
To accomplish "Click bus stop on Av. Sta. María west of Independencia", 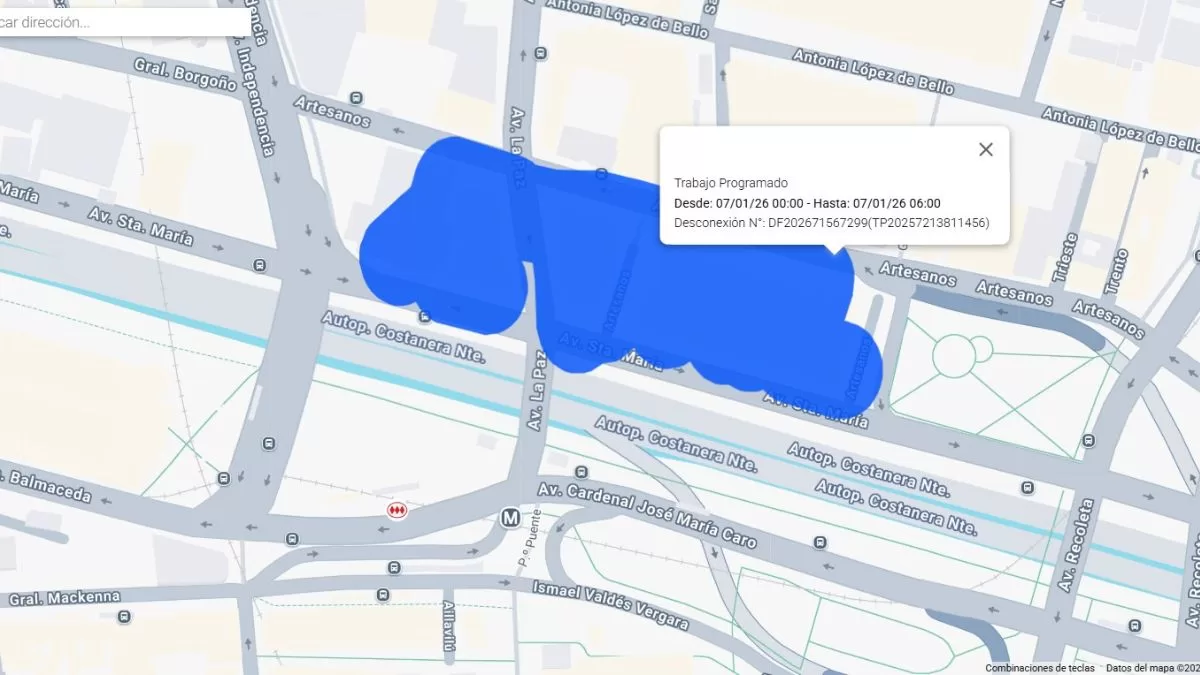I will point(260,266).
